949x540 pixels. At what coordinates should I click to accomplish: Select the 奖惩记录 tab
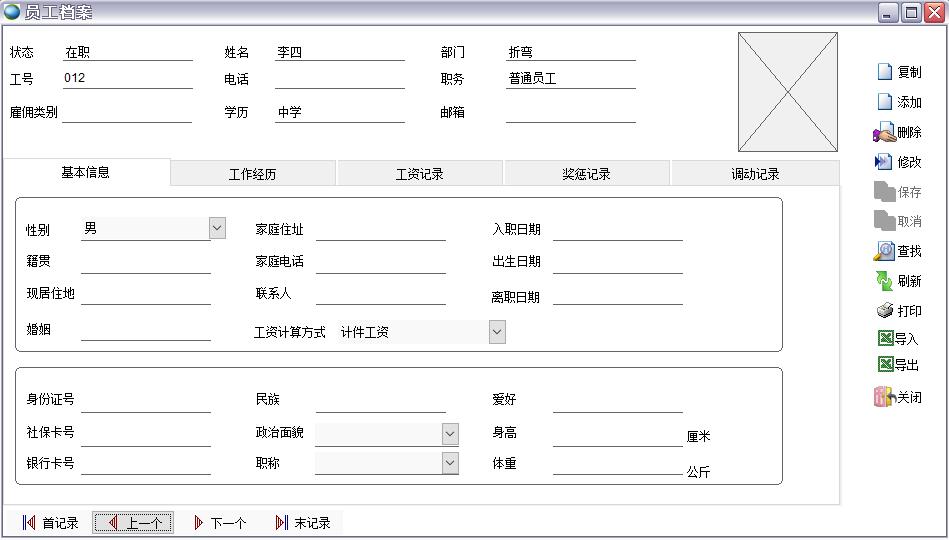[x=586, y=174]
